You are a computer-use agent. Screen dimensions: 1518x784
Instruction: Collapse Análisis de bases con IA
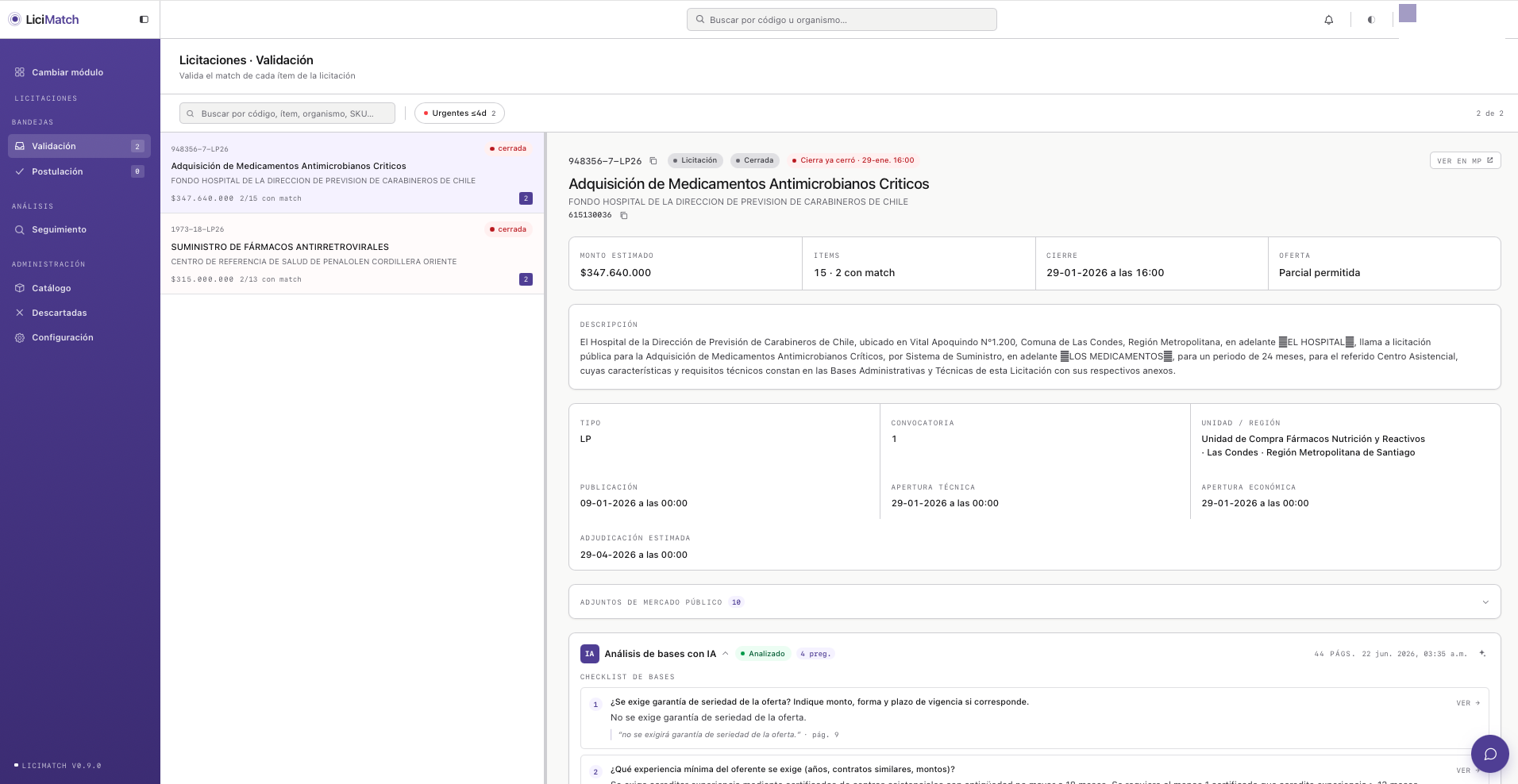[725, 654]
